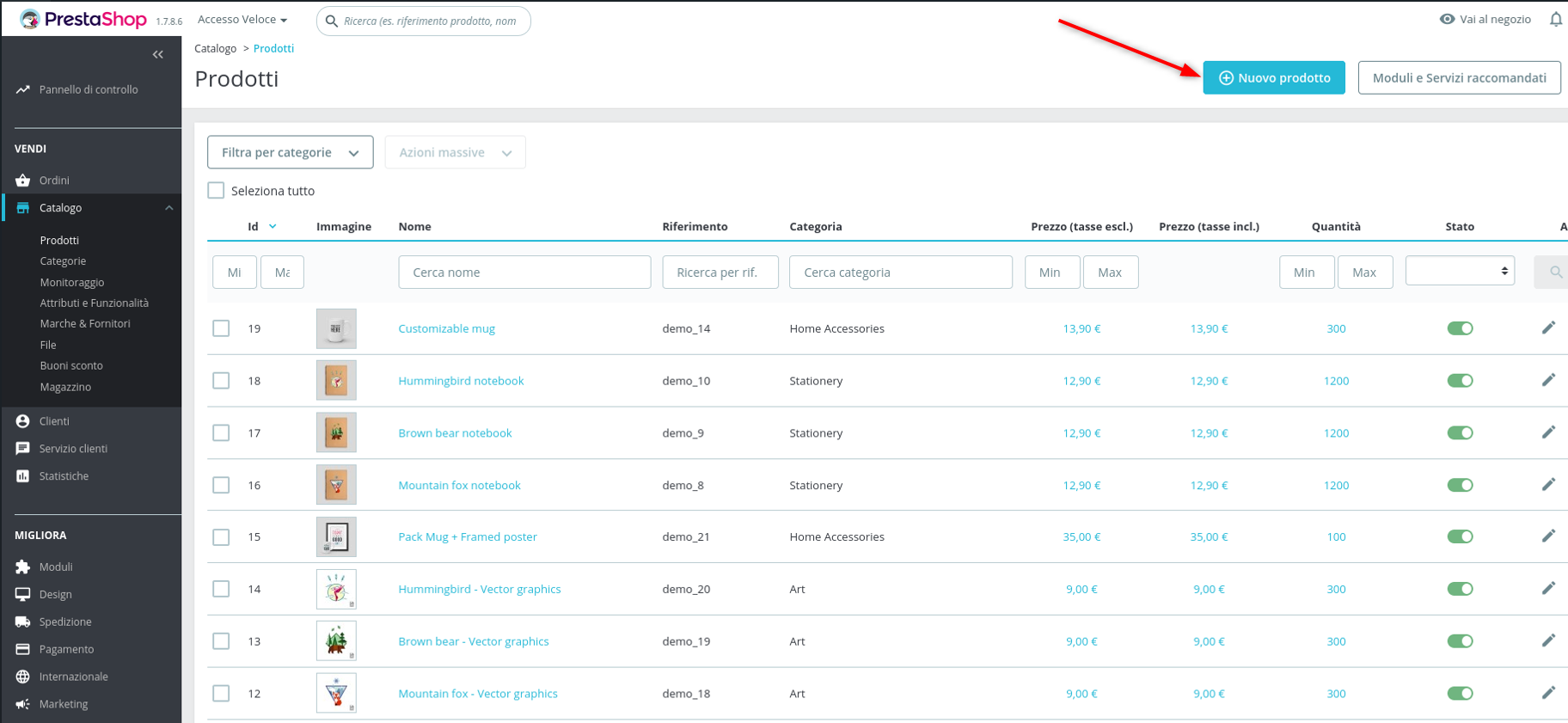Click the top search bar field
The image size is (1568, 723).
[424, 21]
